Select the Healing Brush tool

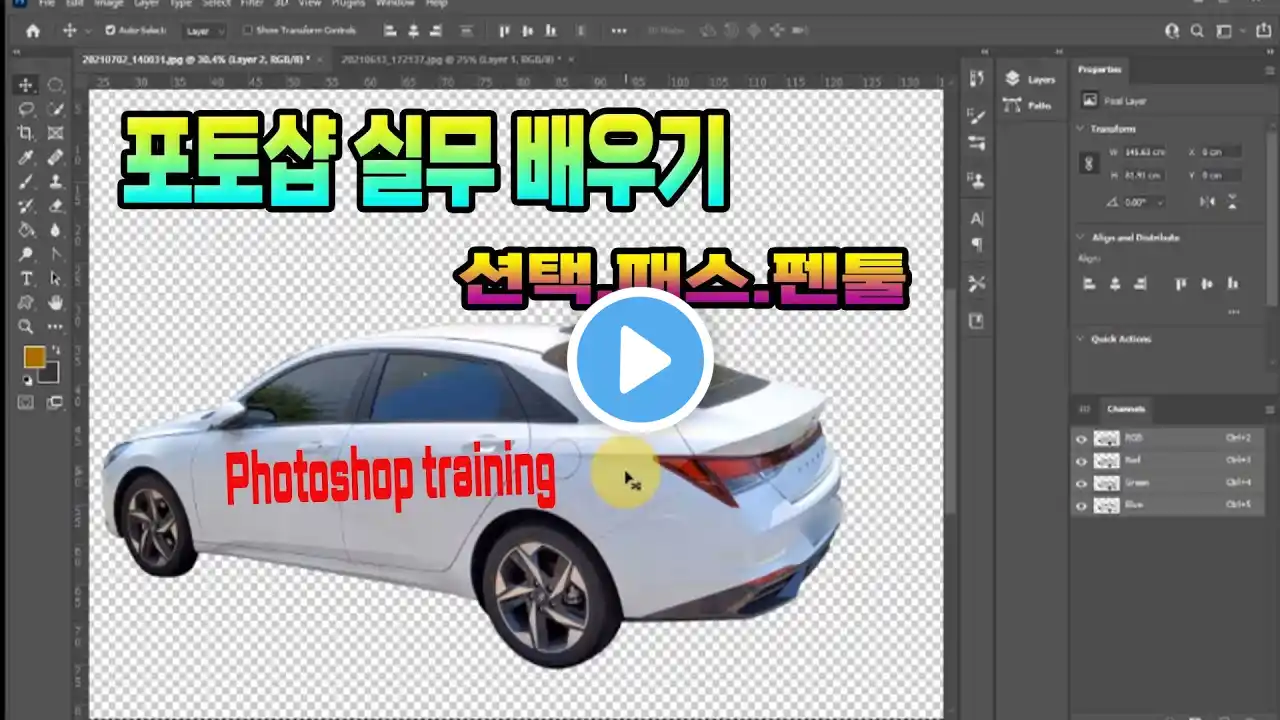[x=56, y=157]
